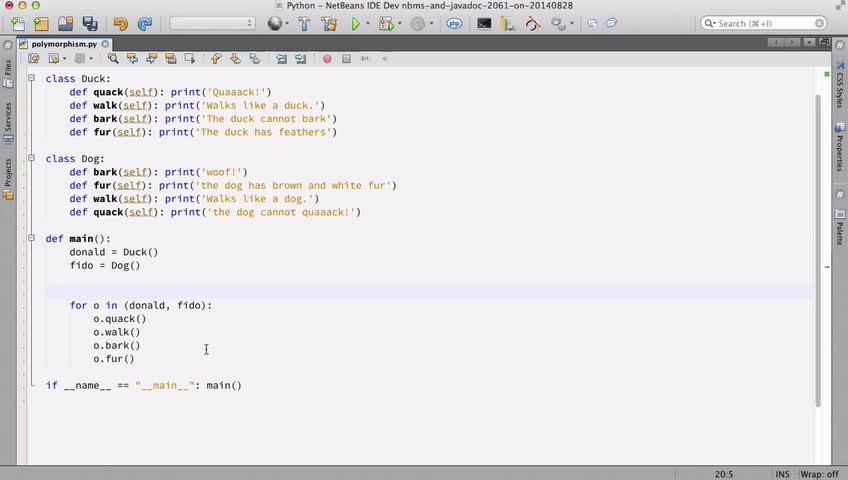Viewport: 848px width, 480px height.
Task: Click the PHP toolbar icon
Action: pos(454,24)
